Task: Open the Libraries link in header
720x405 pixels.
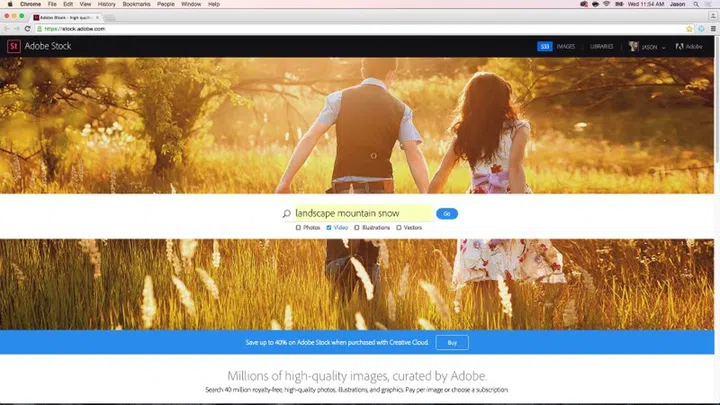Action: pyautogui.click(x=602, y=46)
